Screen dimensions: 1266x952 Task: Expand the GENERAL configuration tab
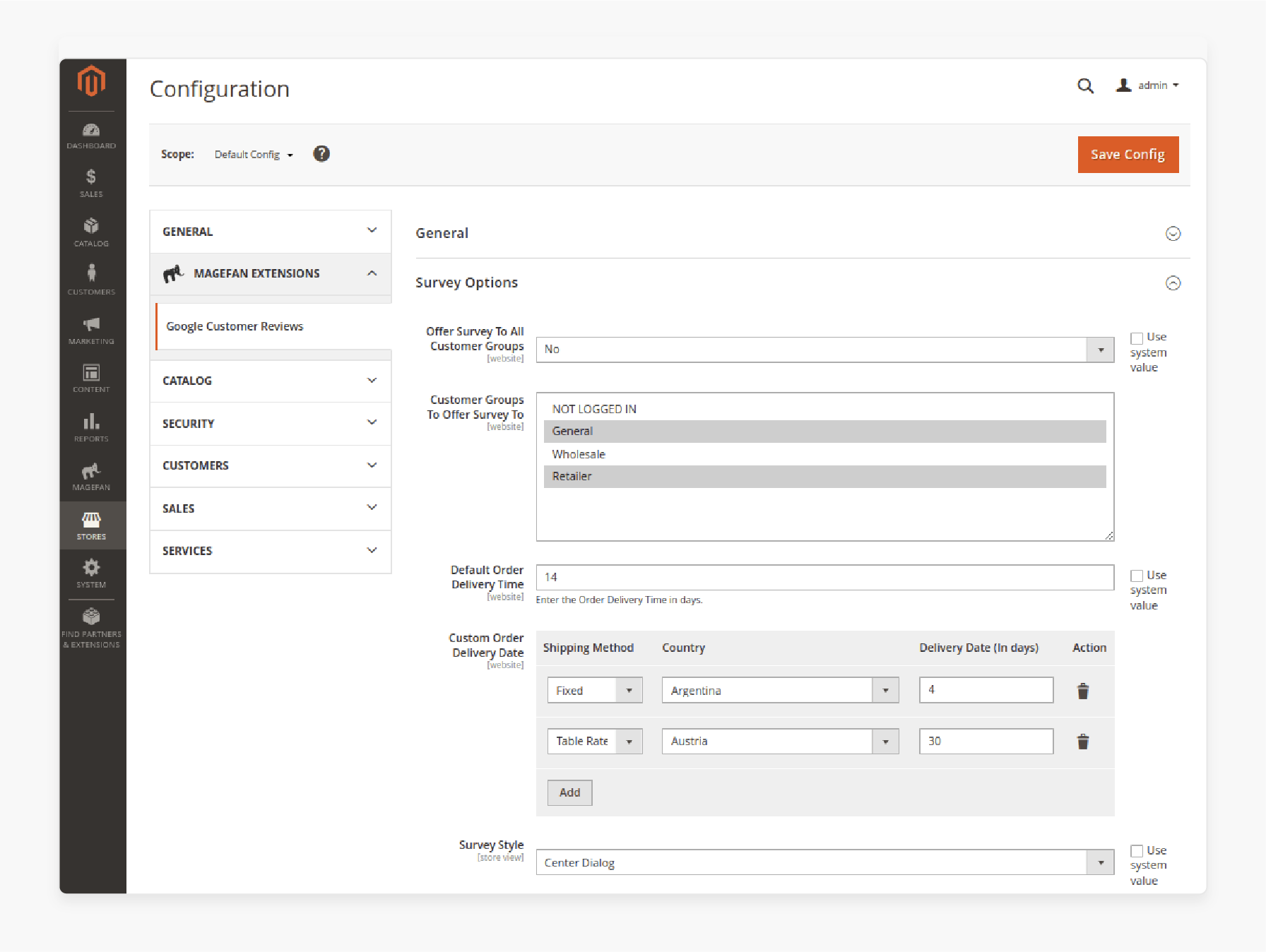click(x=271, y=232)
